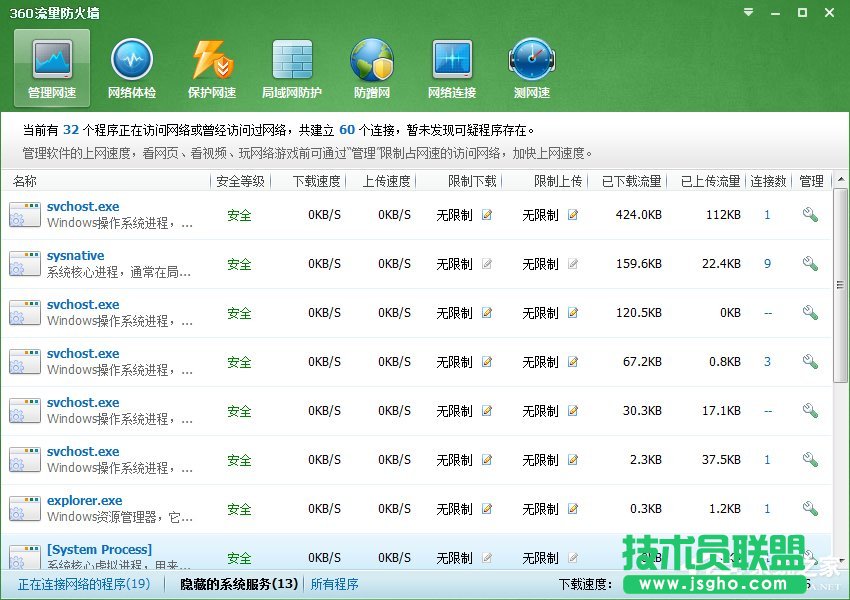Switch to 所有程序 tab
Image resolution: width=850 pixels, height=600 pixels.
(334, 584)
